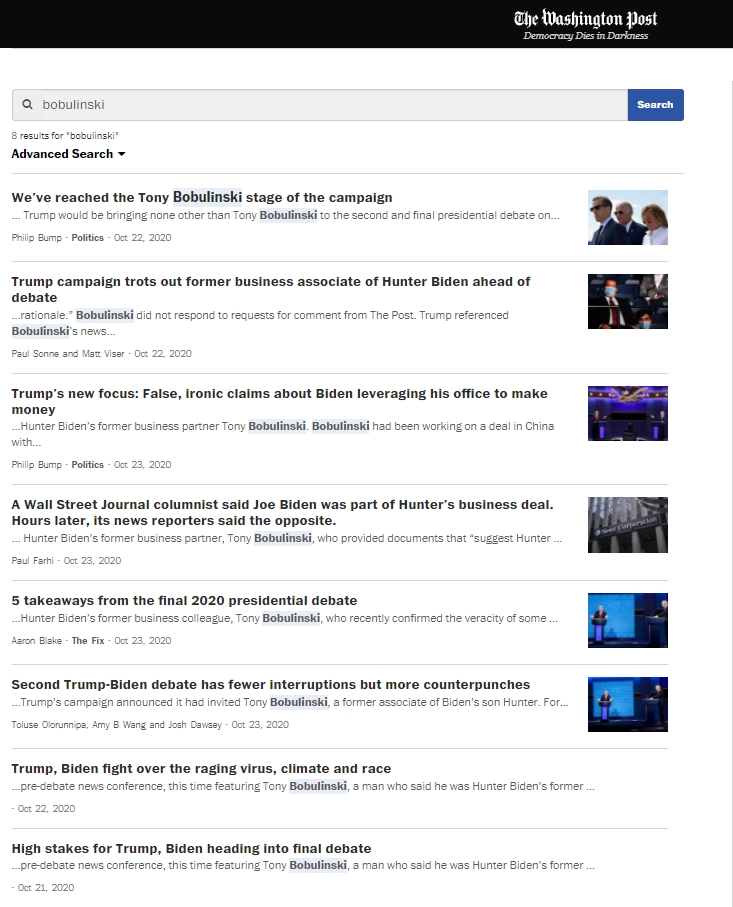The width and height of the screenshot is (733, 907).
Task: Click 'Democracy Dies in Darkness' tagline
Action: point(585,36)
